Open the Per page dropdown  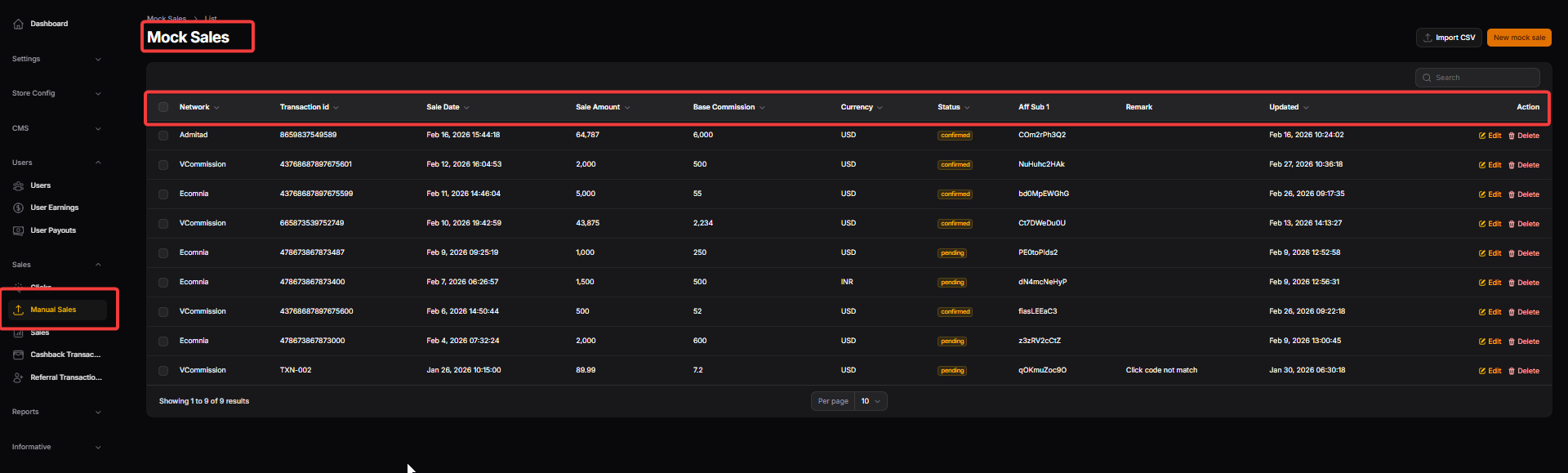pos(870,401)
